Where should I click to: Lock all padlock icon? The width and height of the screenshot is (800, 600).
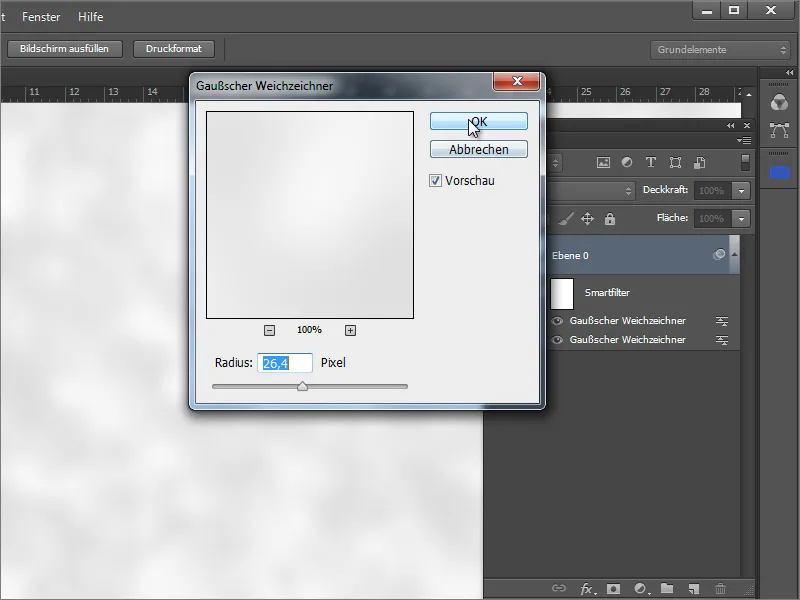click(610, 219)
